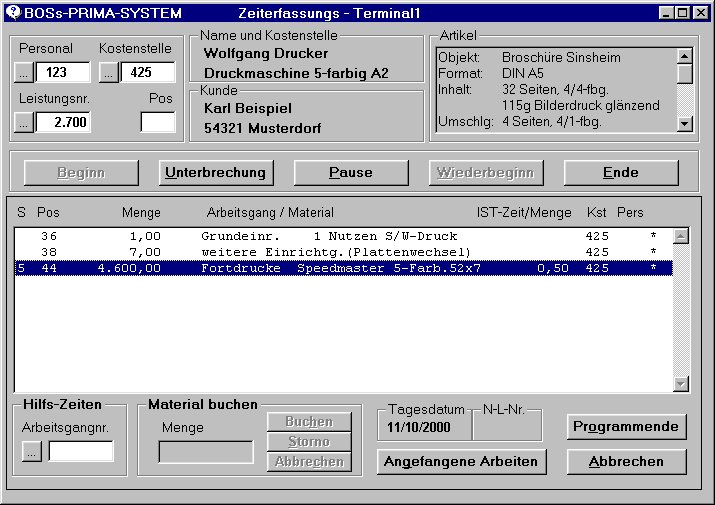Click the text 54321 Musterdorf

click(x=263, y=128)
